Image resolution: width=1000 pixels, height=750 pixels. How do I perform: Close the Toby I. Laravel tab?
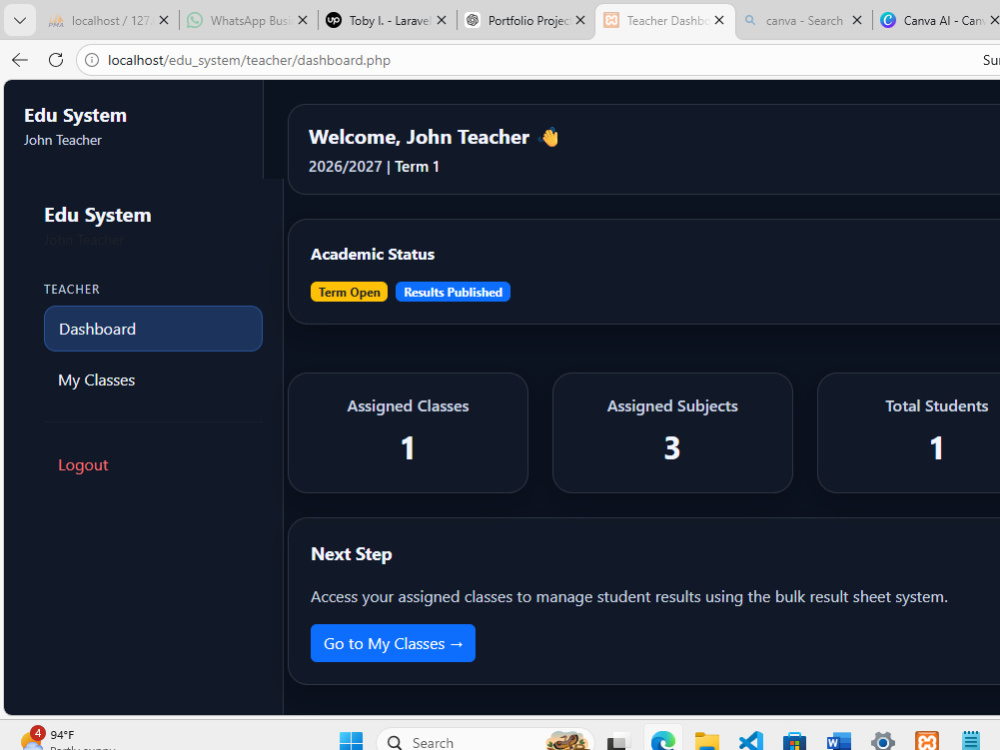[x=441, y=20]
